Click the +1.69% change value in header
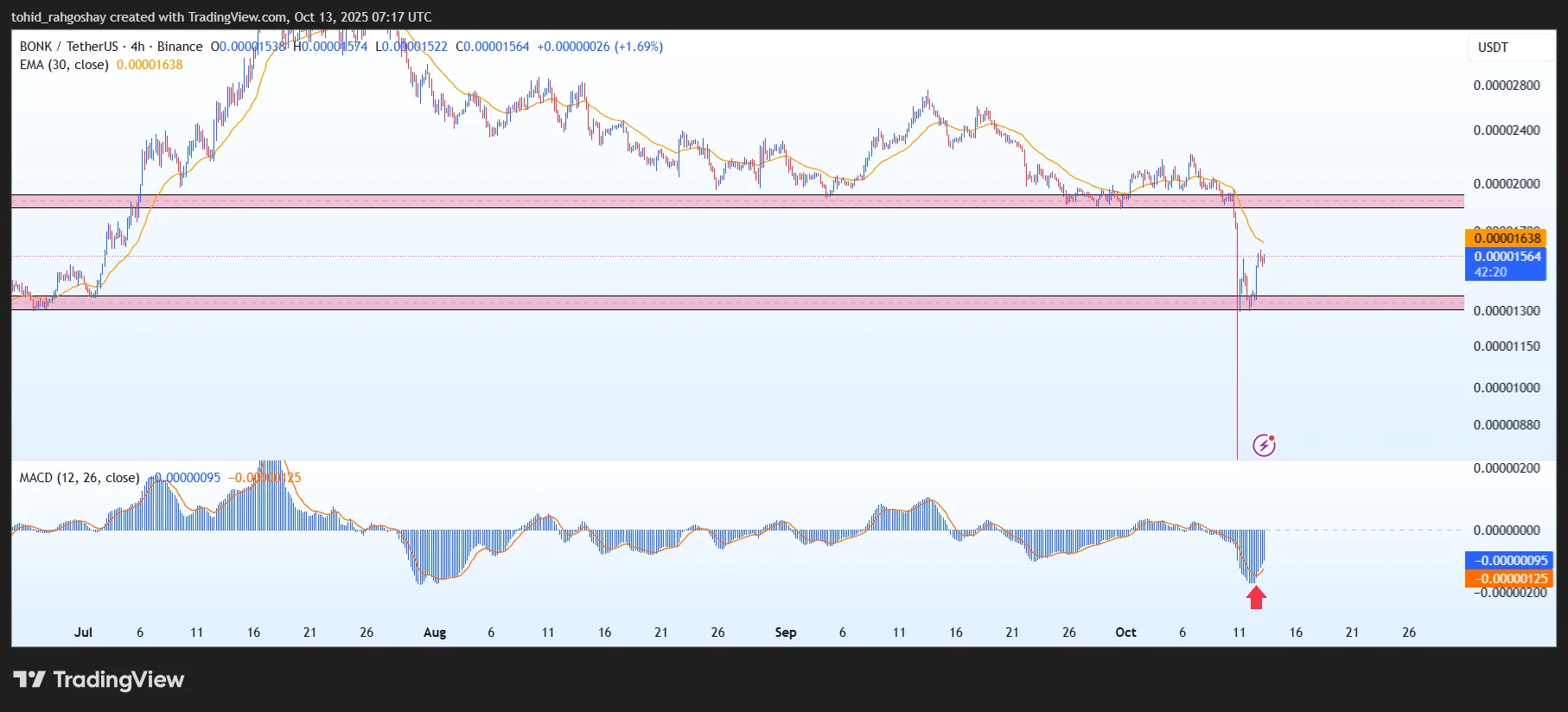Screen dimensions: 1568x712 [639, 47]
